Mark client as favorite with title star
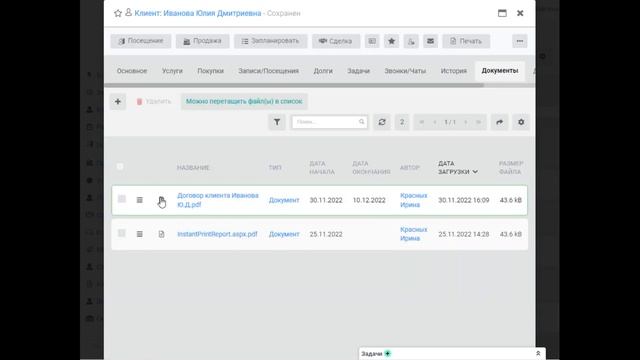Image resolution: width=640 pixels, height=360 pixels. coord(118,13)
